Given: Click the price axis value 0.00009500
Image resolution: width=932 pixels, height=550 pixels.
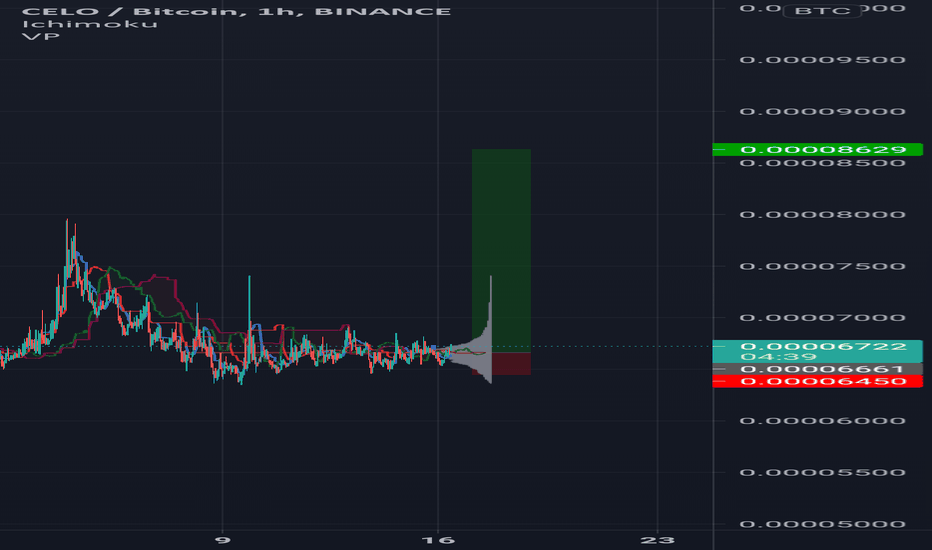Looking at the screenshot, I should click(x=823, y=60).
